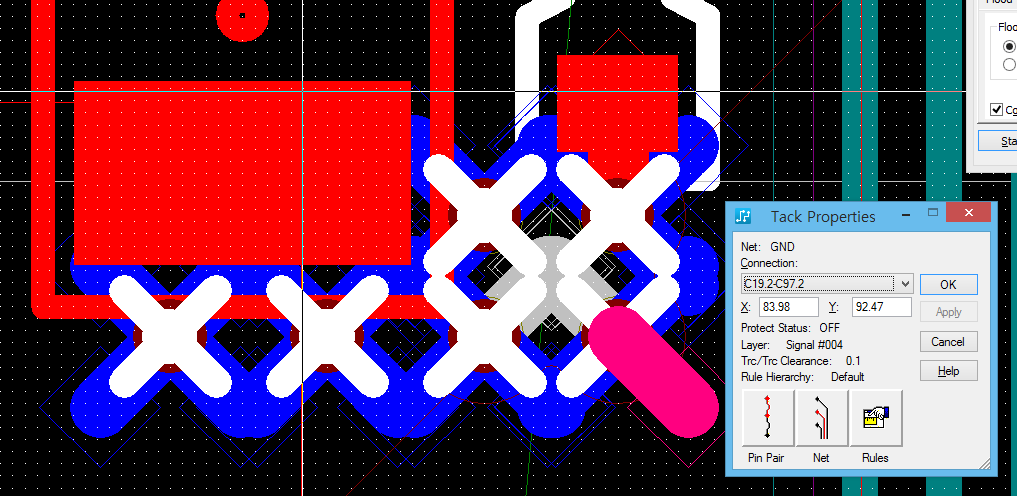Click the round red via at top
This screenshot has width=1017, height=496.
coord(242,16)
